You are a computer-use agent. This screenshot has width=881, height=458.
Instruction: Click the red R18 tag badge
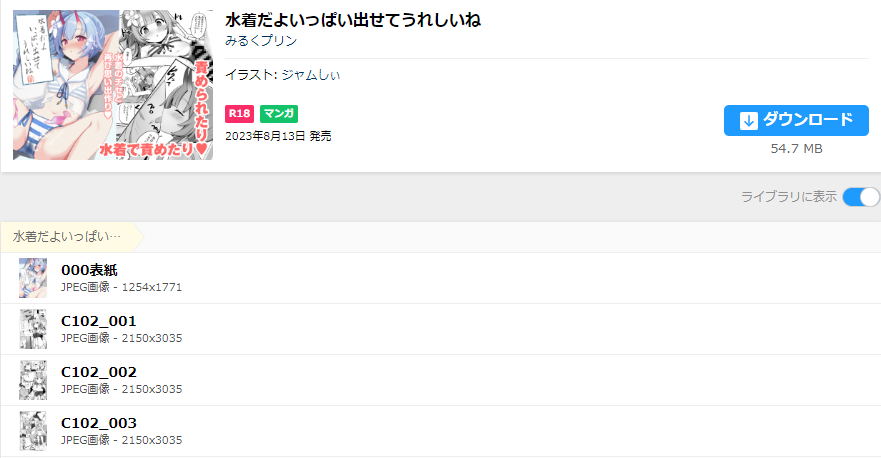pyautogui.click(x=239, y=114)
